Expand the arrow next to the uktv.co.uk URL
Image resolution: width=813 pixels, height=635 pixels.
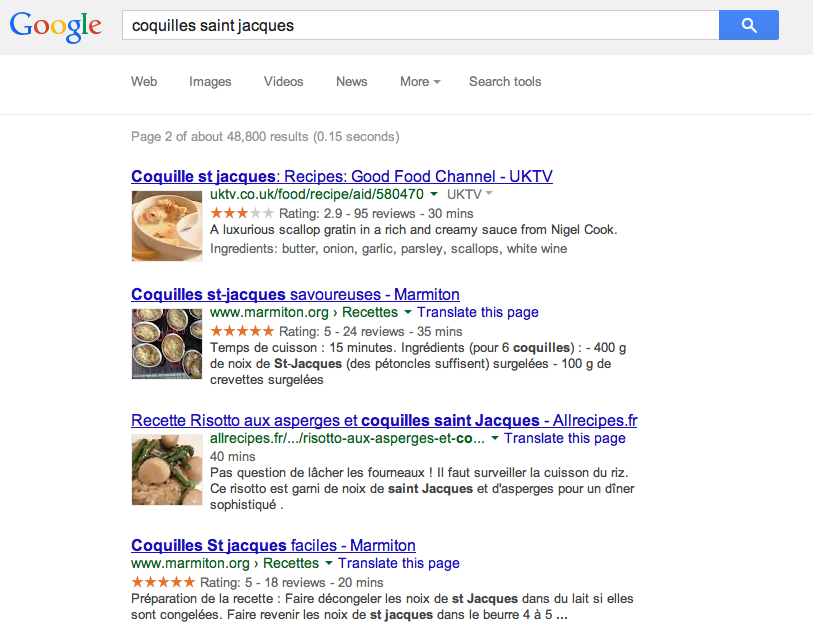click(x=435, y=195)
